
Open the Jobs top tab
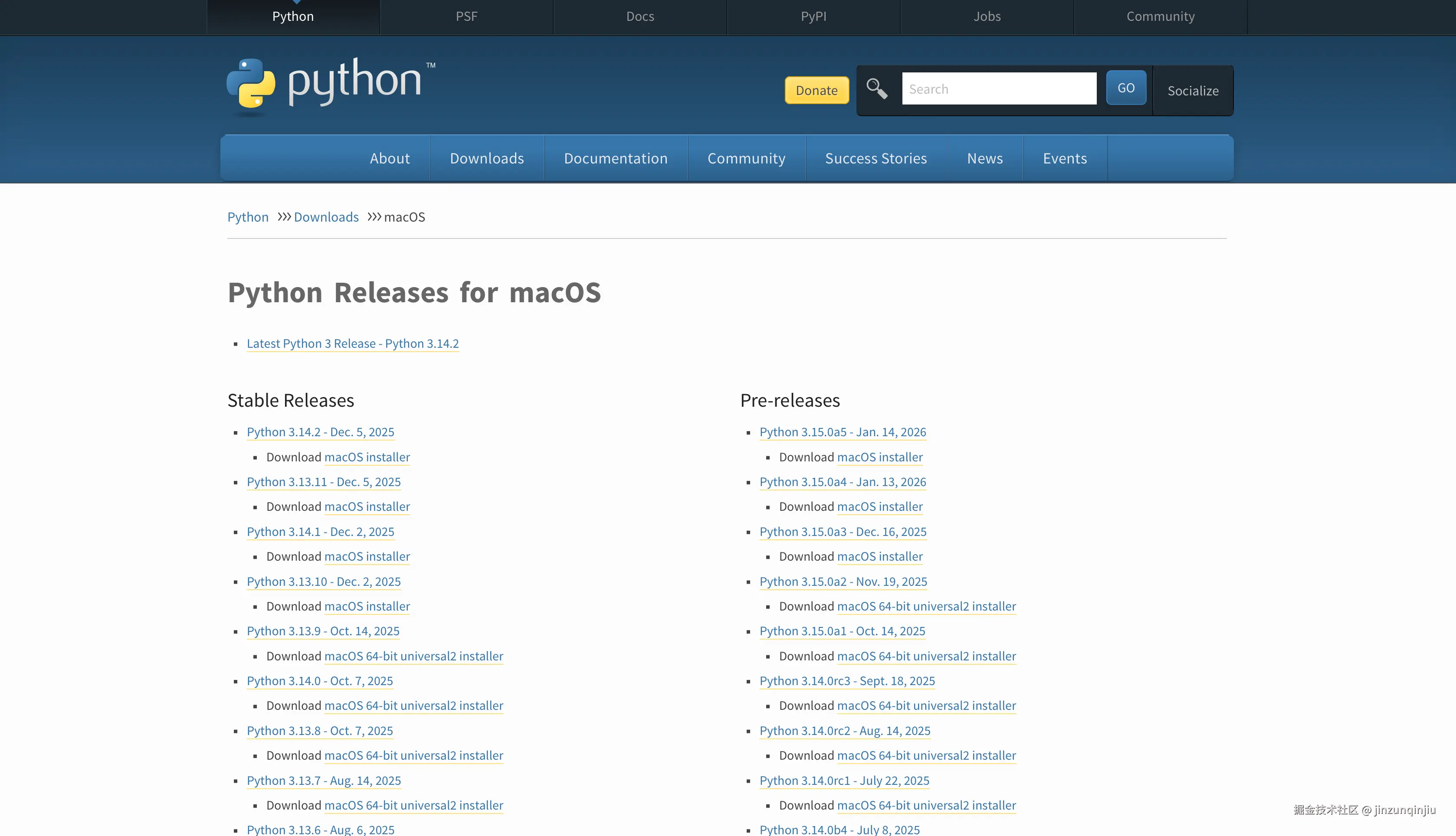[x=987, y=16]
